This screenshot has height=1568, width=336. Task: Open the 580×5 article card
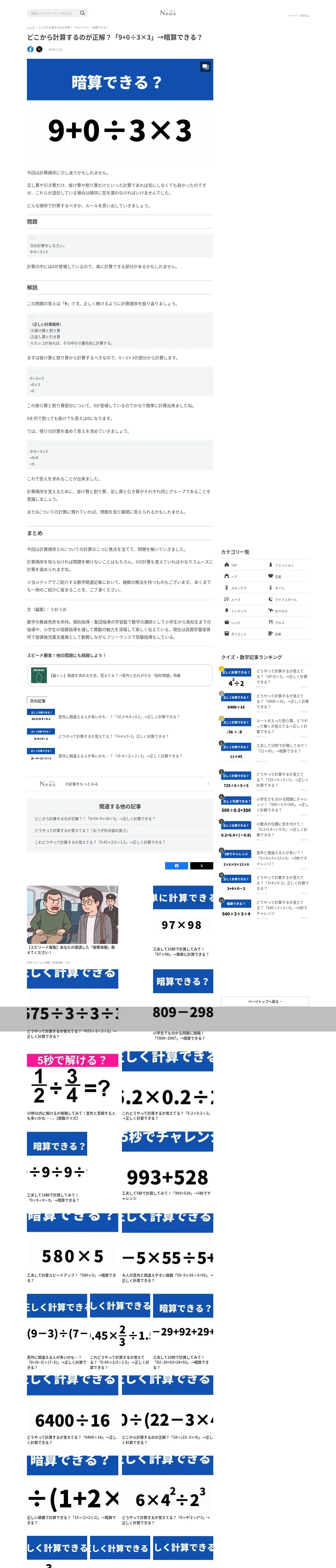click(72, 1248)
